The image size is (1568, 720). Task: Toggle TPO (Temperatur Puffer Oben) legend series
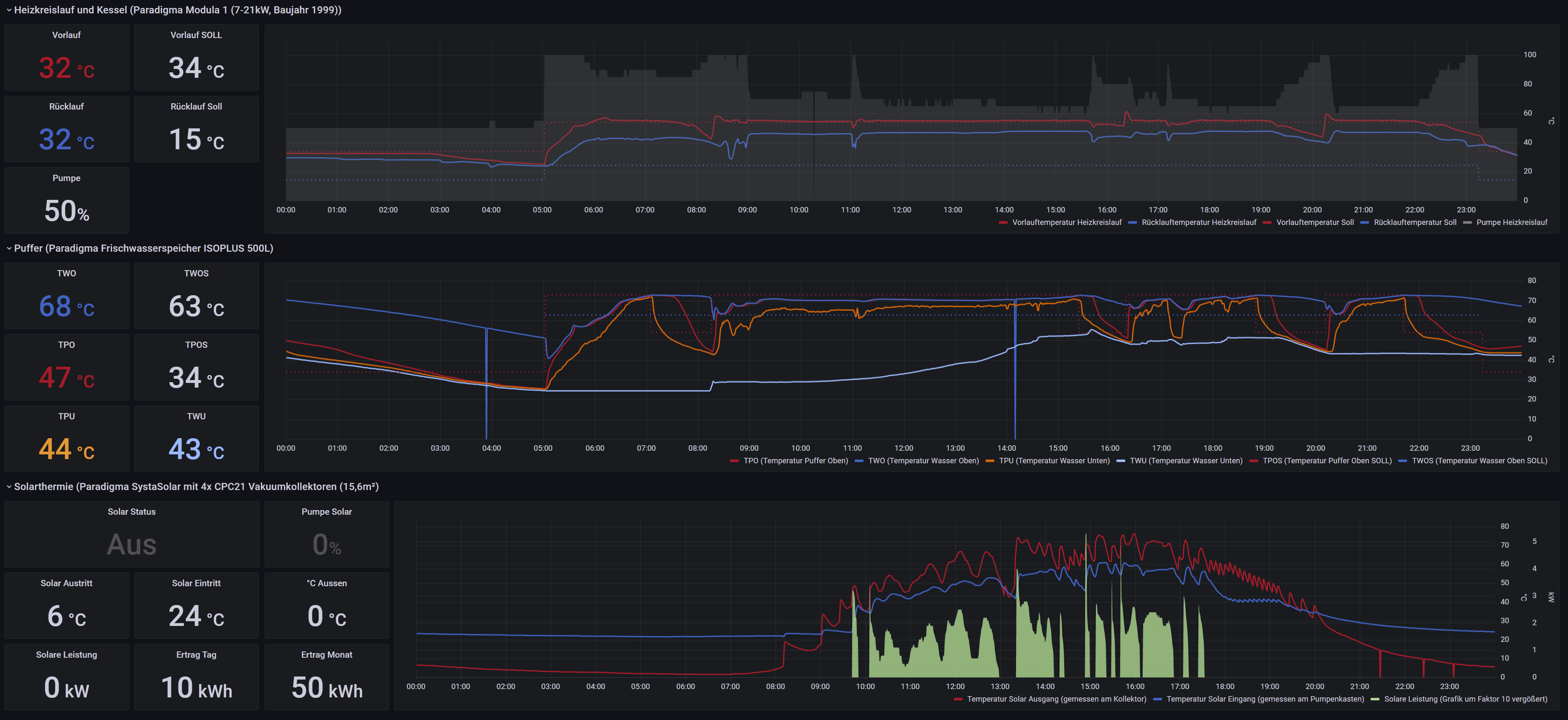point(796,461)
